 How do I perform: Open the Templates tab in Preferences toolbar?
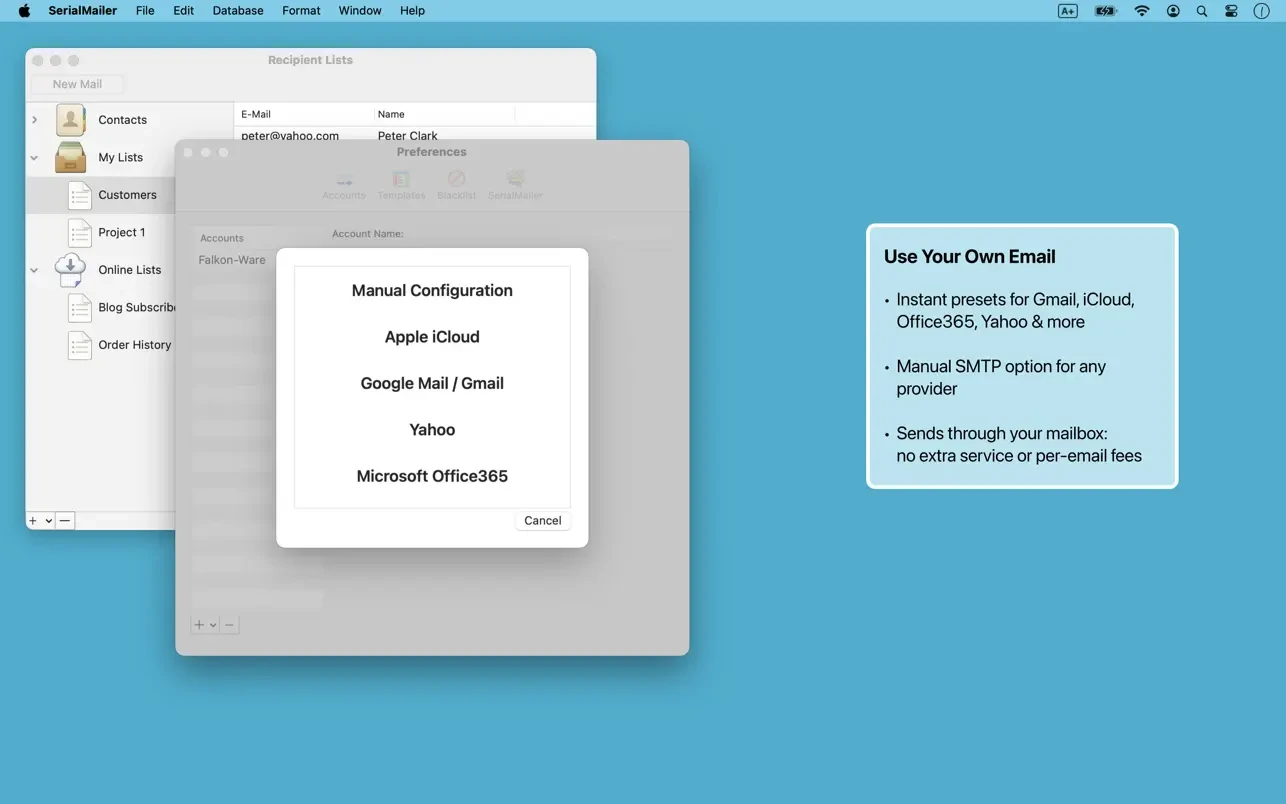[x=401, y=185]
